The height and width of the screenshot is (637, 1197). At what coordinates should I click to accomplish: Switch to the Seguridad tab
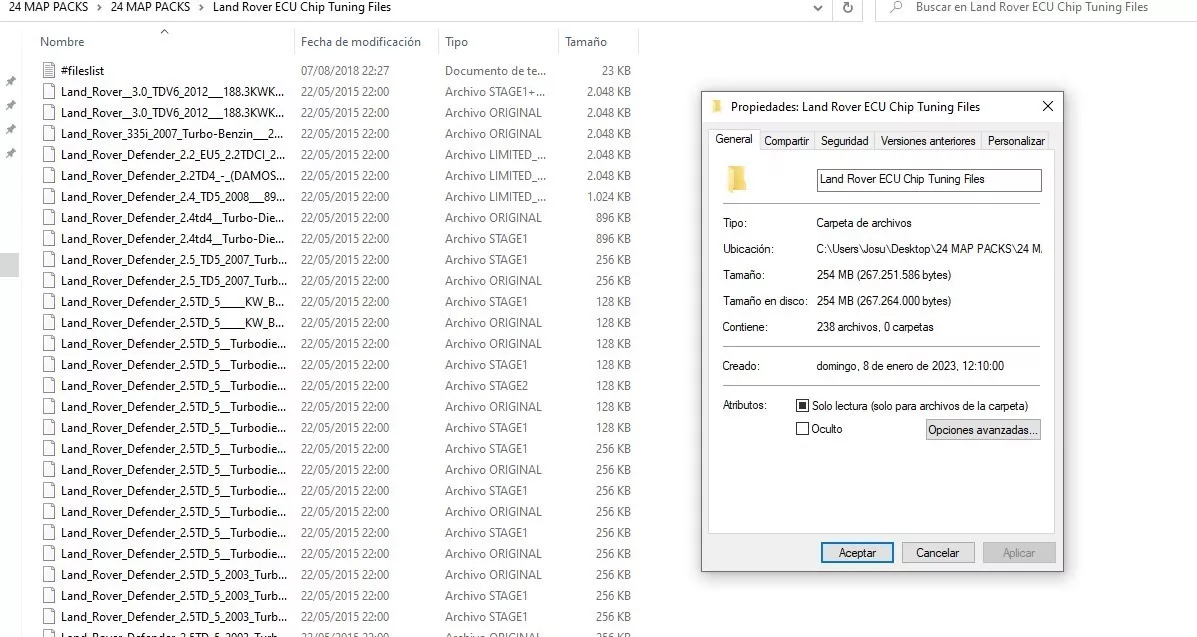click(x=844, y=141)
